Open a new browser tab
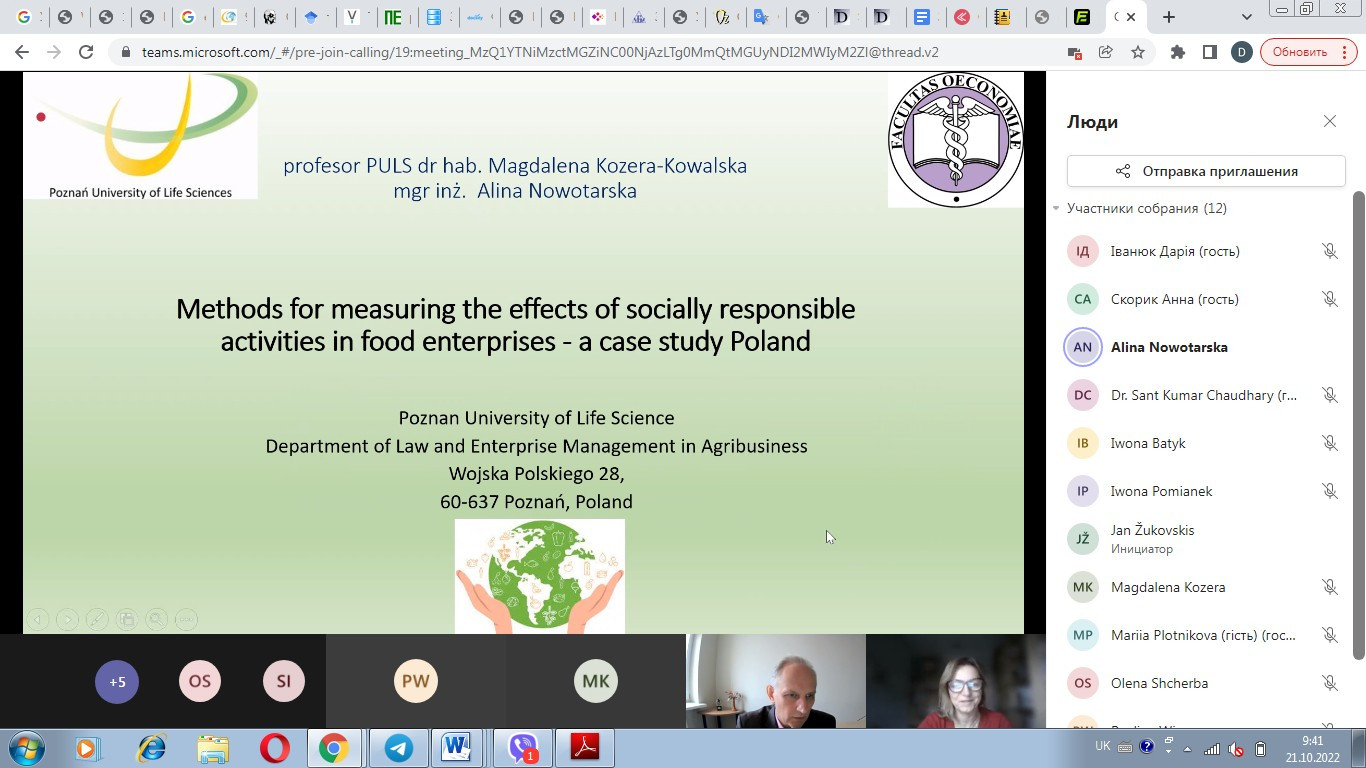Screen dimensions: 1366x768 (x=1169, y=17)
